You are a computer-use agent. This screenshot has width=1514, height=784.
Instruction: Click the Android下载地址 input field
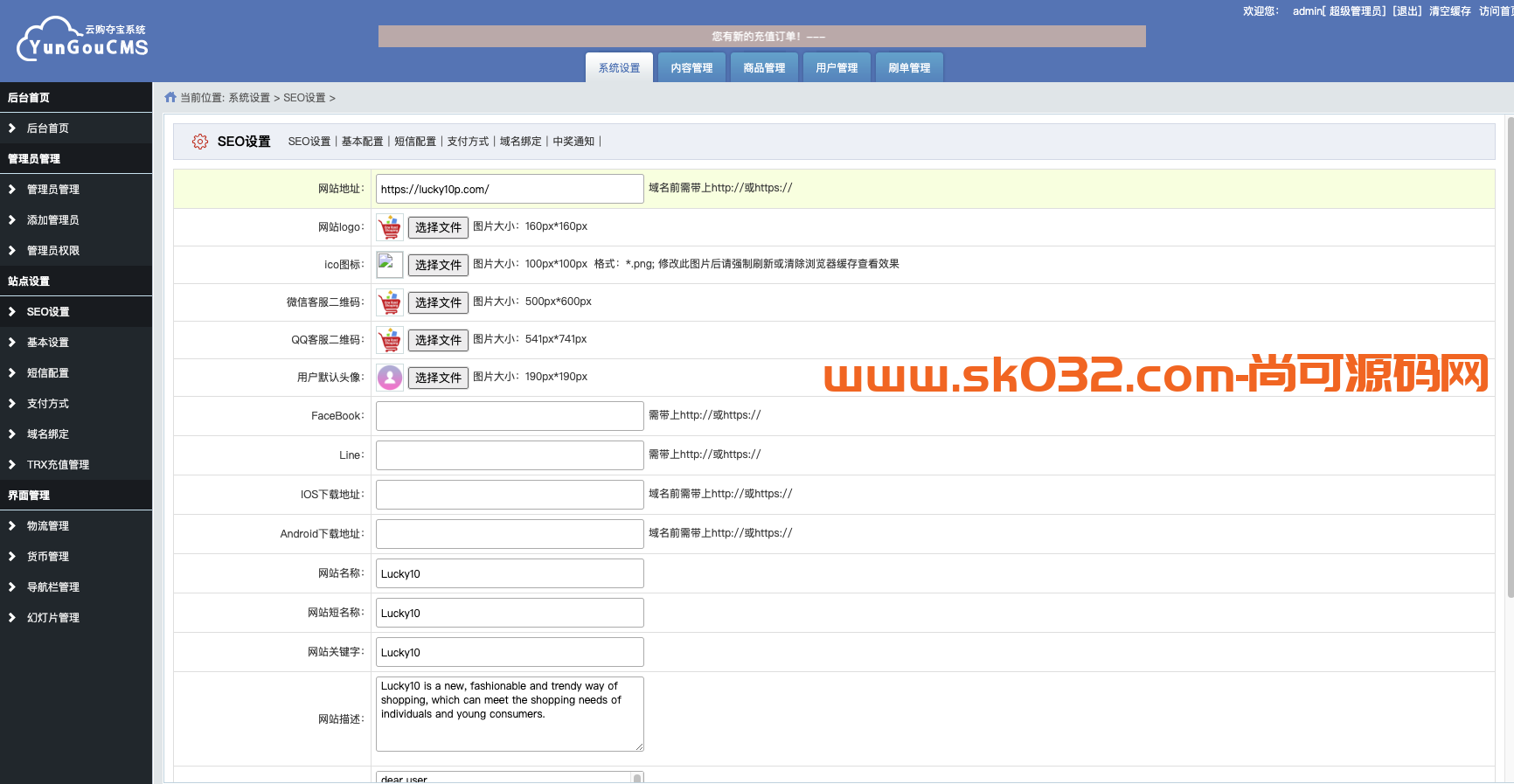pos(510,534)
